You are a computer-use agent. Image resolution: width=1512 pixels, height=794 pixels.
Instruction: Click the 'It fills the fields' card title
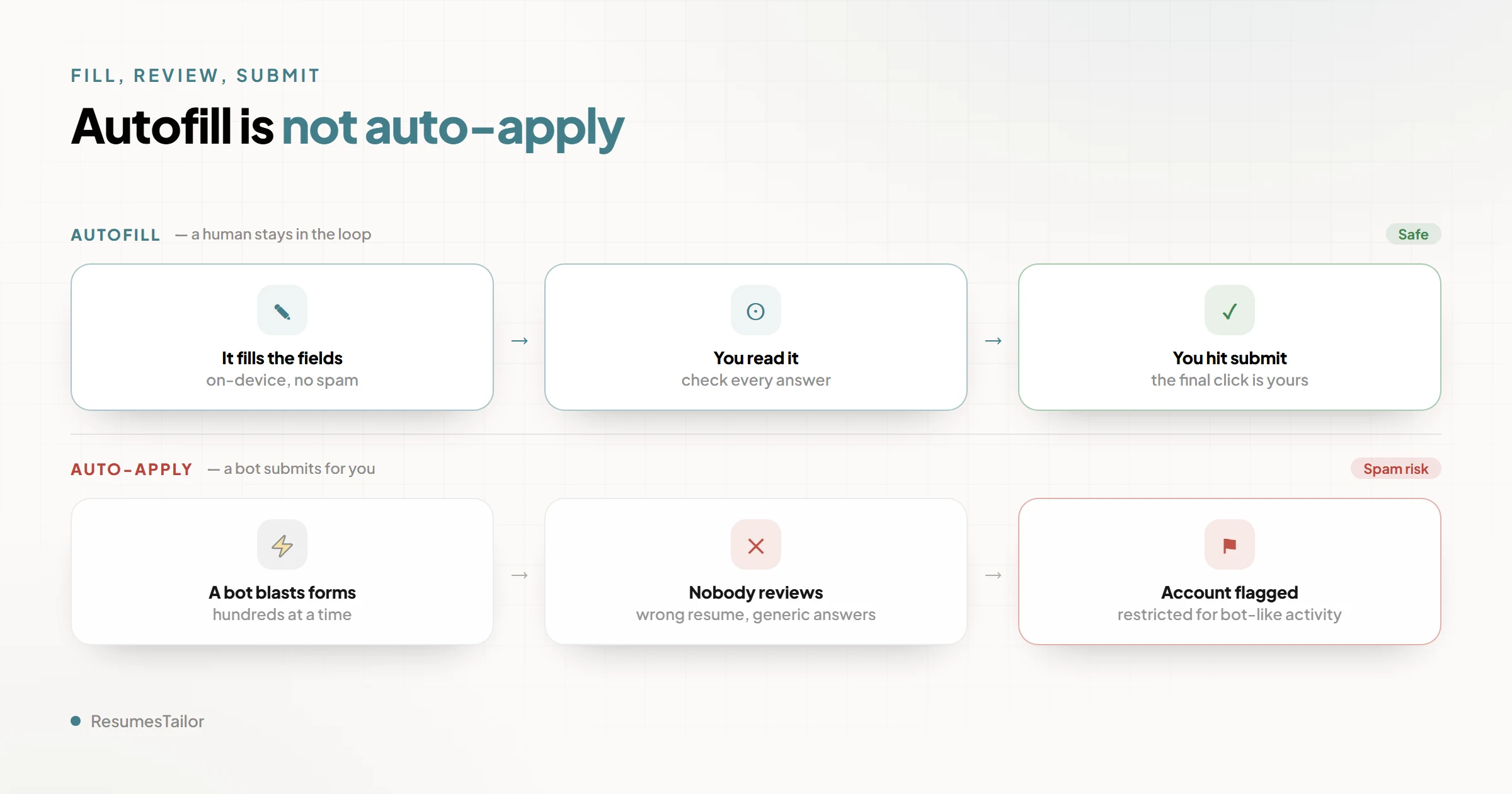(282, 358)
